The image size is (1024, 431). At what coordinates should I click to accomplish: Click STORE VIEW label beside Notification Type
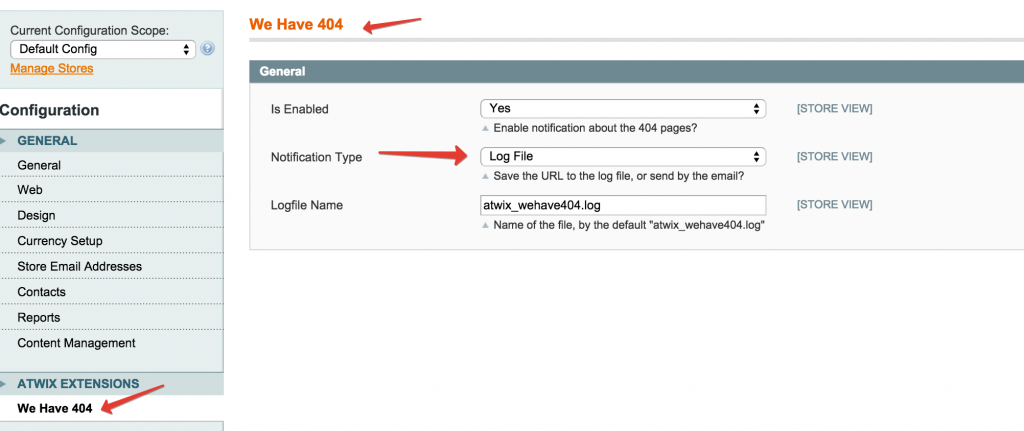point(834,157)
